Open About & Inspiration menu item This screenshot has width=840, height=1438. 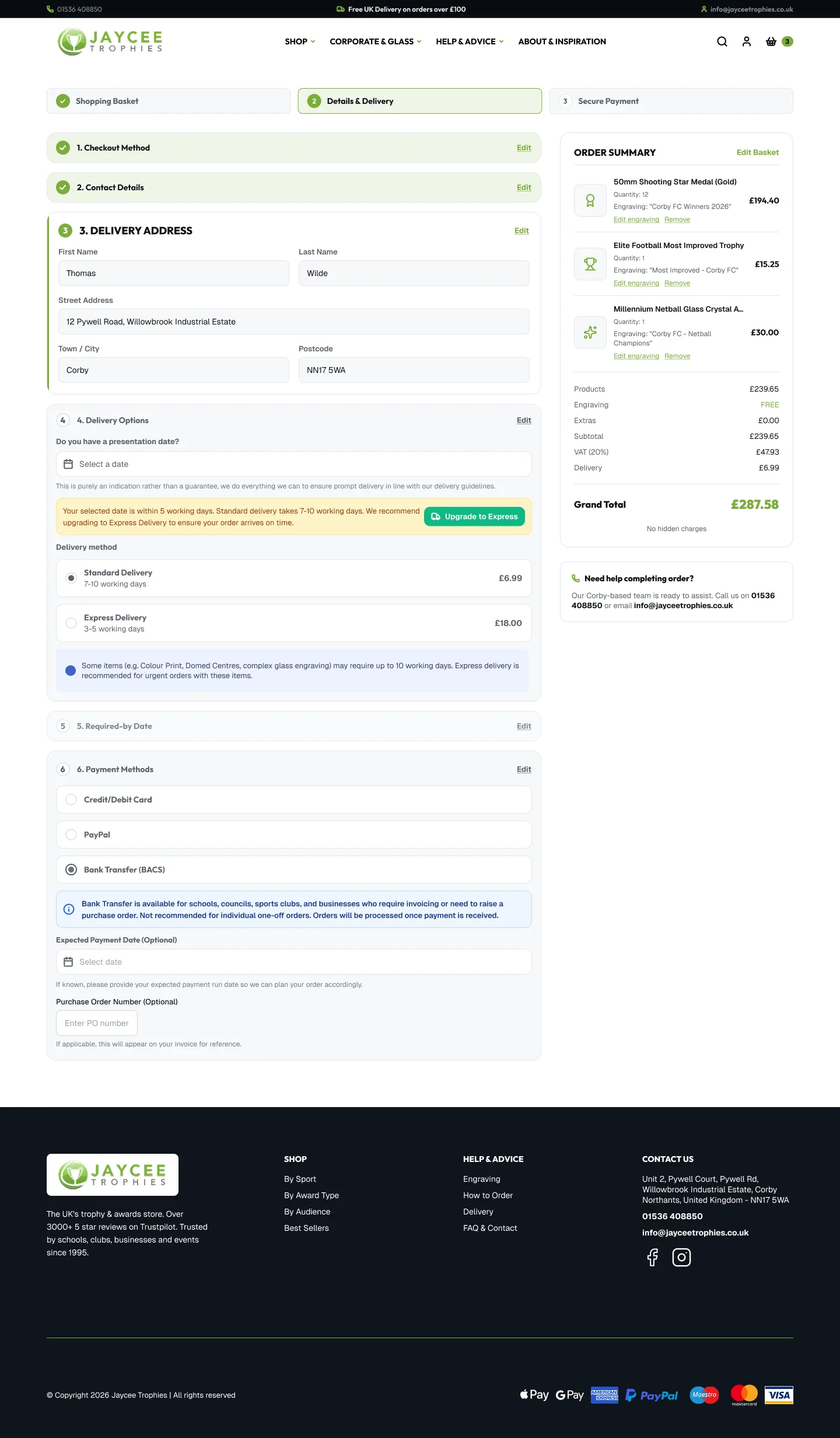pyautogui.click(x=562, y=41)
